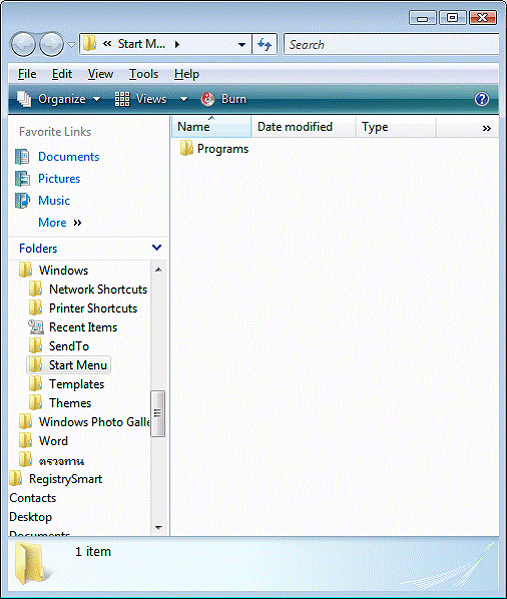The image size is (507, 599).
Task: Select Contacts in folder tree
Action: (x=33, y=498)
